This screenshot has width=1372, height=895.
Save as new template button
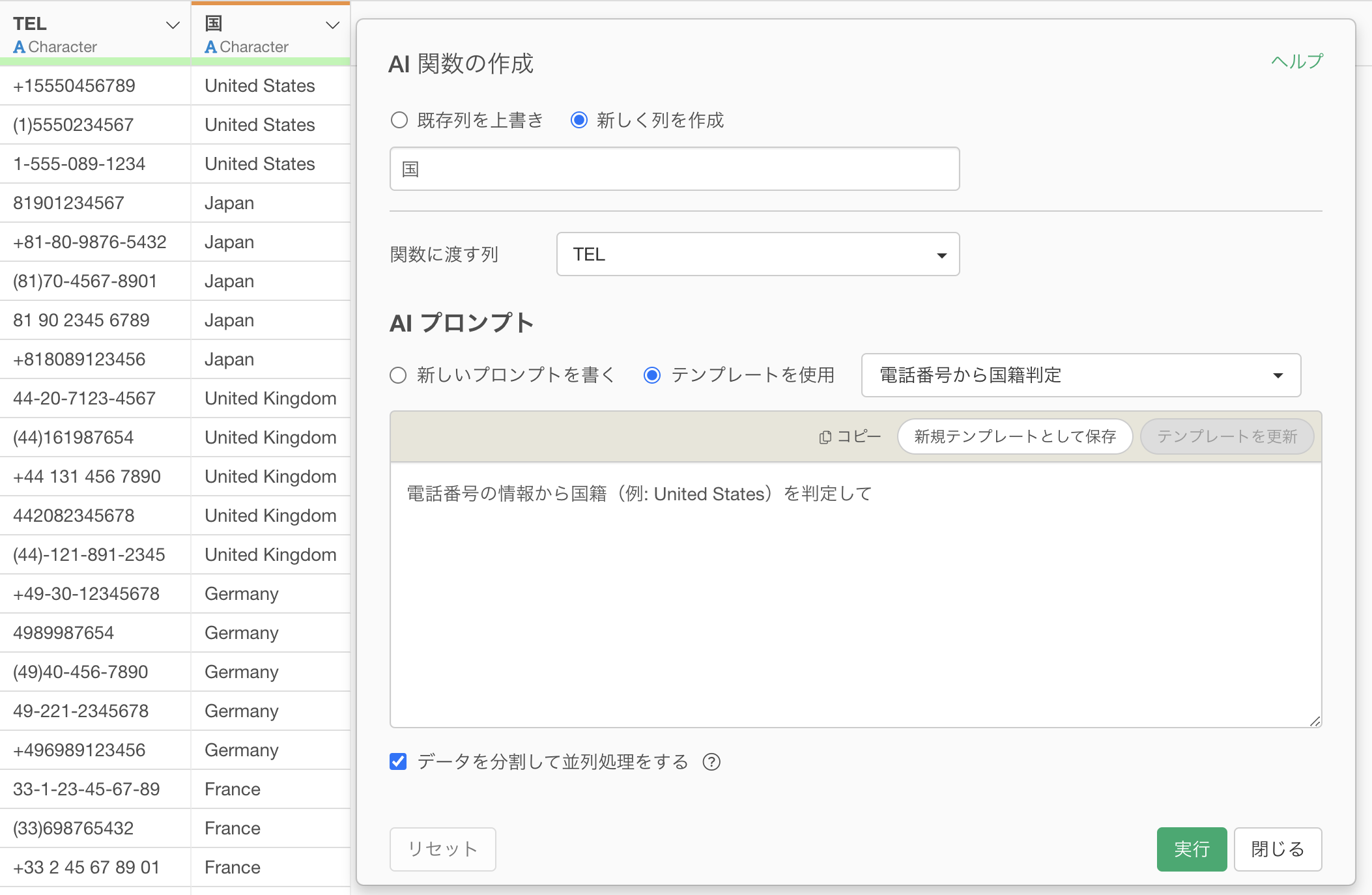tap(1014, 436)
